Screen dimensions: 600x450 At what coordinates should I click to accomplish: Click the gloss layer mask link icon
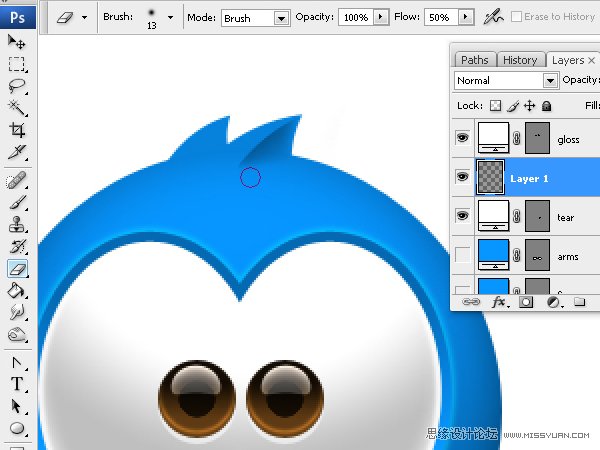(x=517, y=138)
